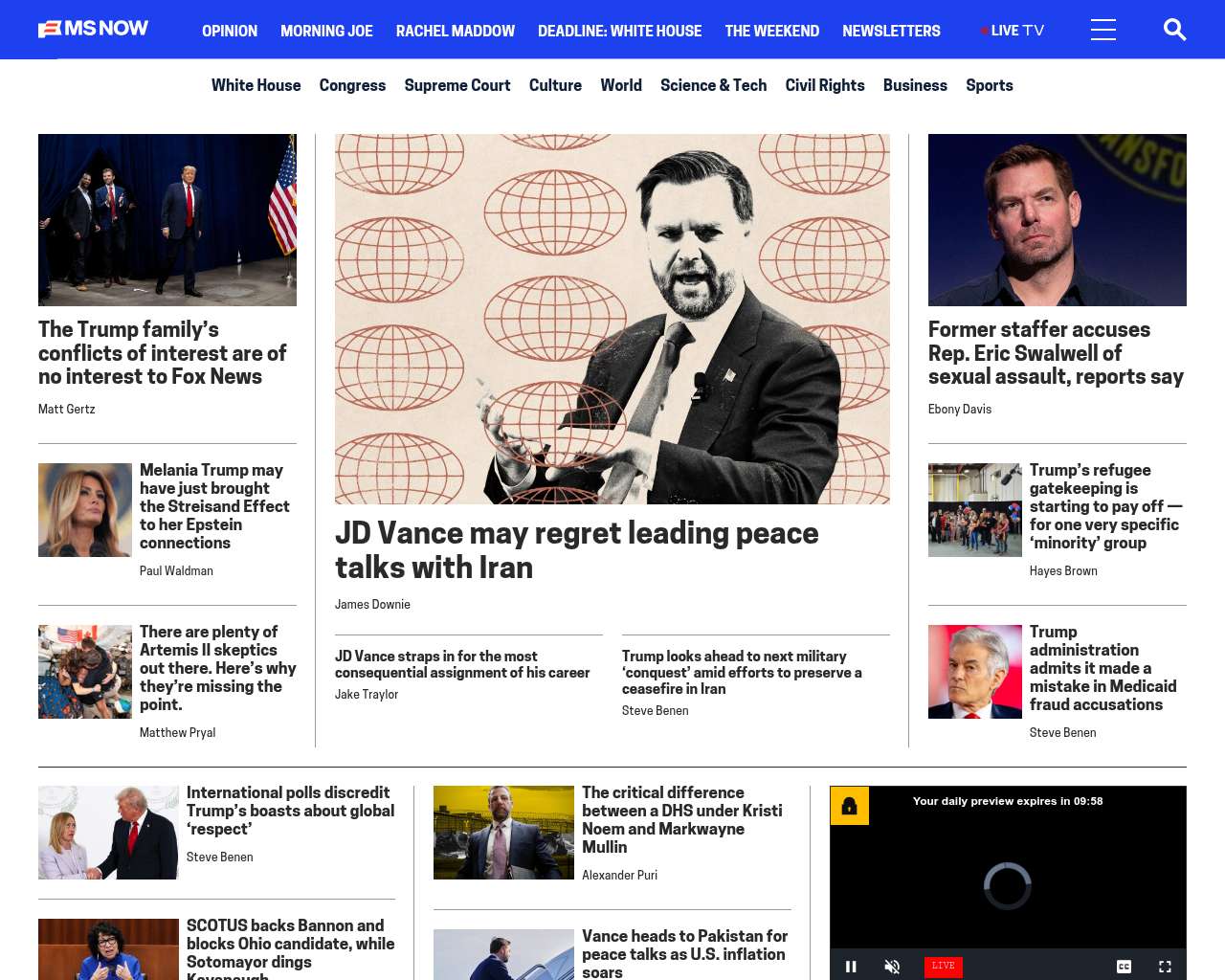Unmute the live video player
This screenshot has width=1225, height=980.
(892, 967)
